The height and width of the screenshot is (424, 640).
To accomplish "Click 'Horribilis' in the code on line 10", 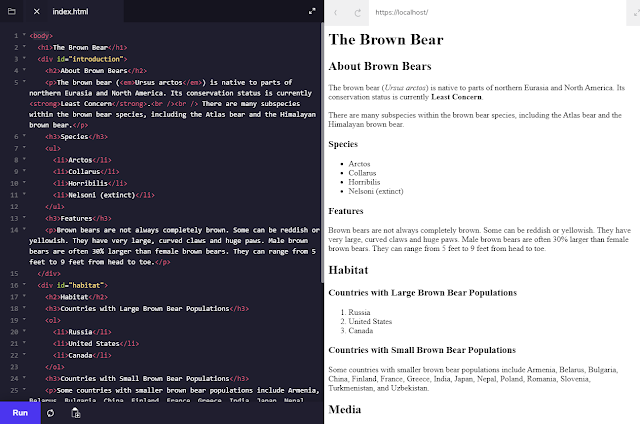I will coord(88,183).
